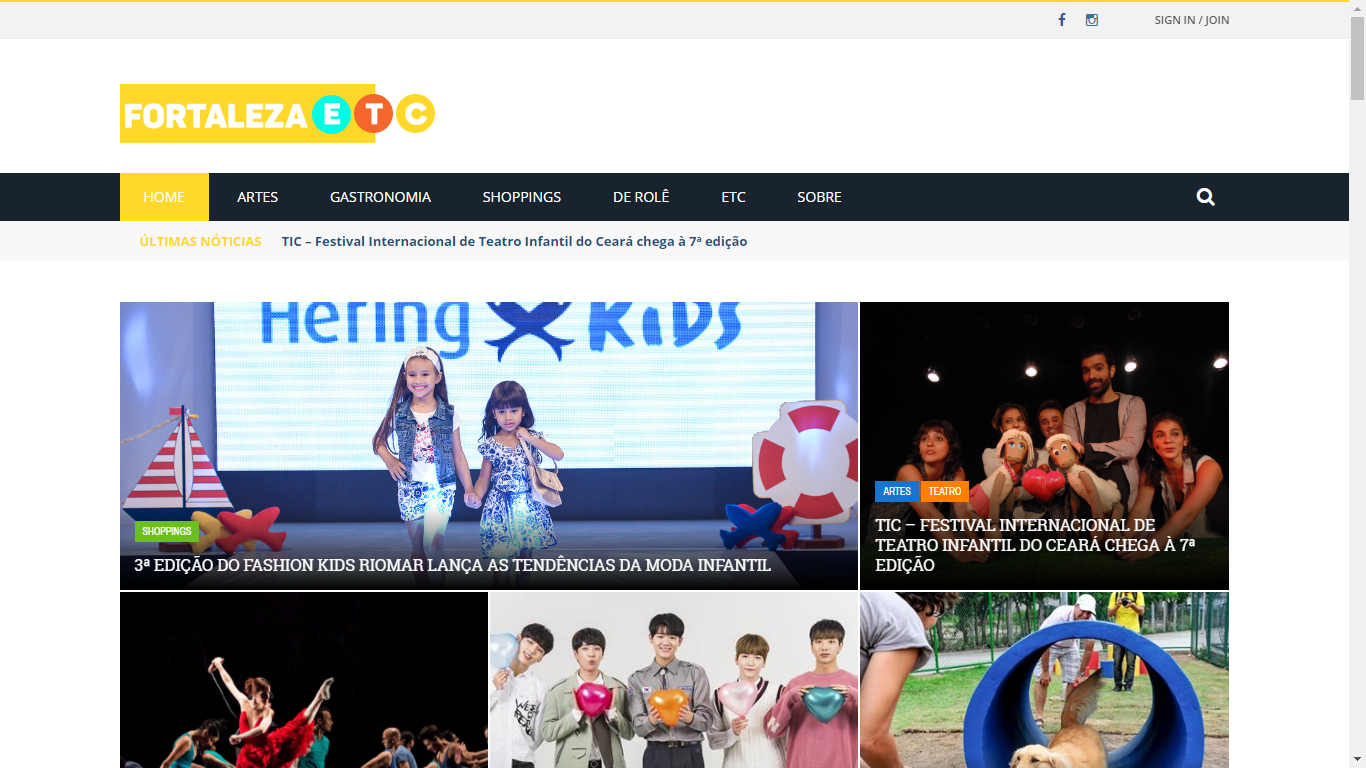Open the TIC festival ticker headline

(x=514, y=241)
